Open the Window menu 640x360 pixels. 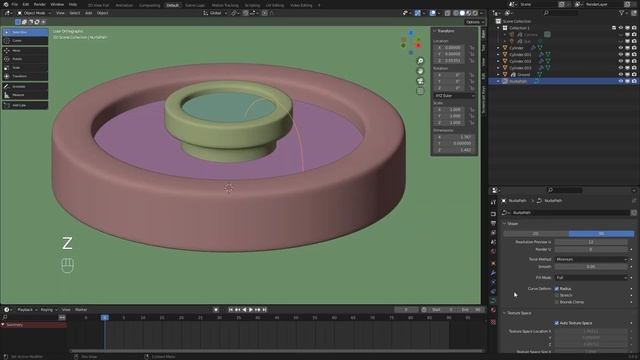click(x=57, y=4)
